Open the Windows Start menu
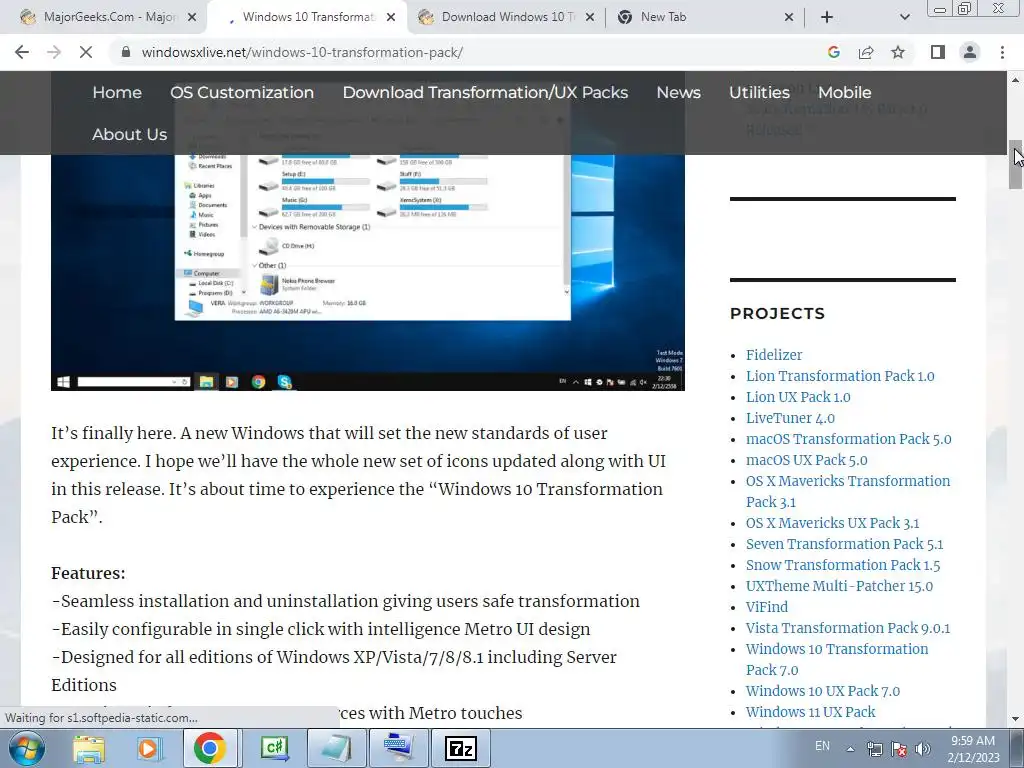The height and width of the screenshot is (768, 1024). point(27,748)
